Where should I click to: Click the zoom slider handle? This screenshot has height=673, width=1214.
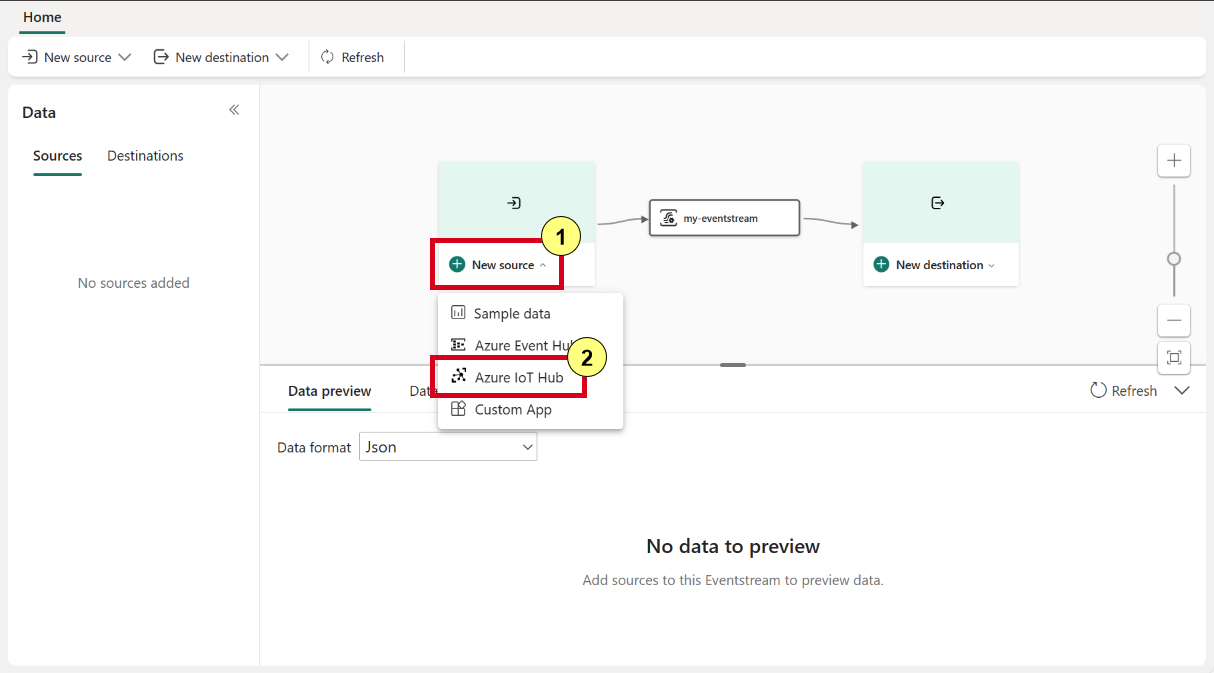click(x=1174, y=259)
